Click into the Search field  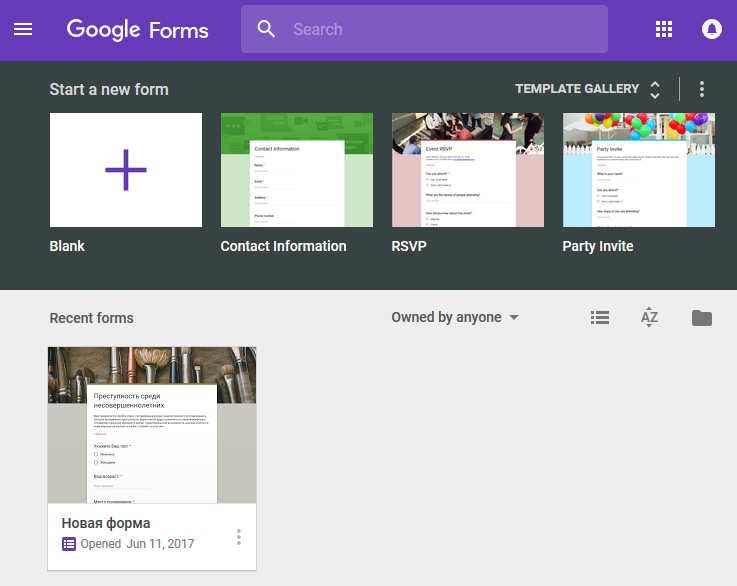[440, 29]
